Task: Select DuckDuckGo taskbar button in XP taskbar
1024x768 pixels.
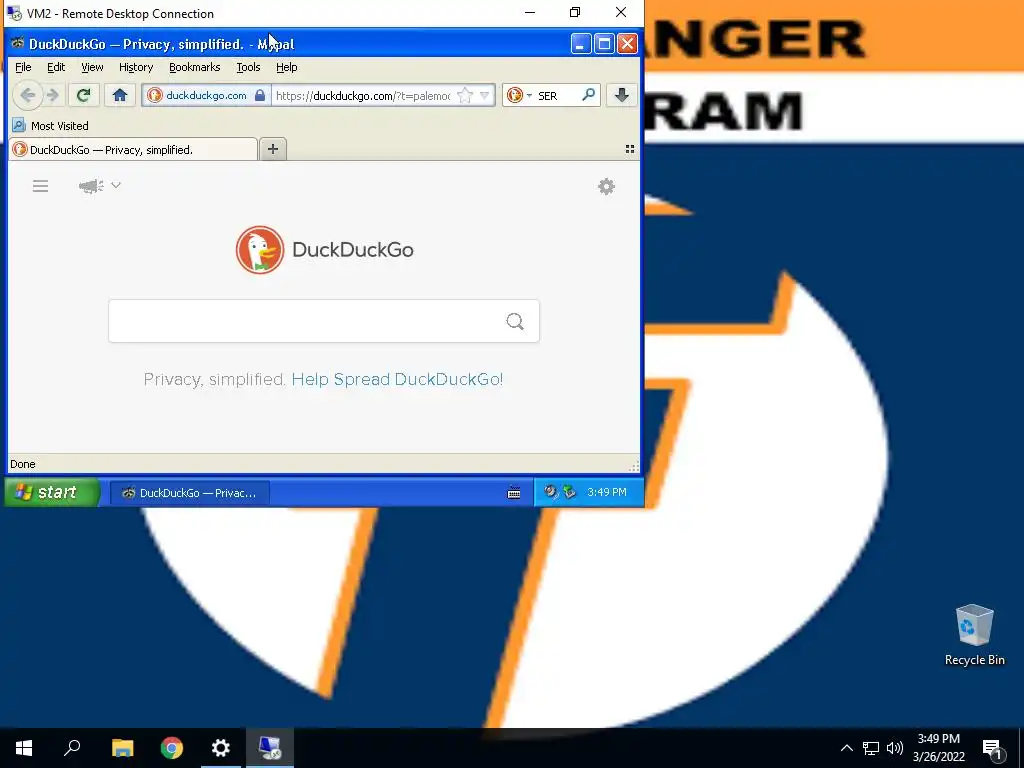Action: [x=189, y=493]
